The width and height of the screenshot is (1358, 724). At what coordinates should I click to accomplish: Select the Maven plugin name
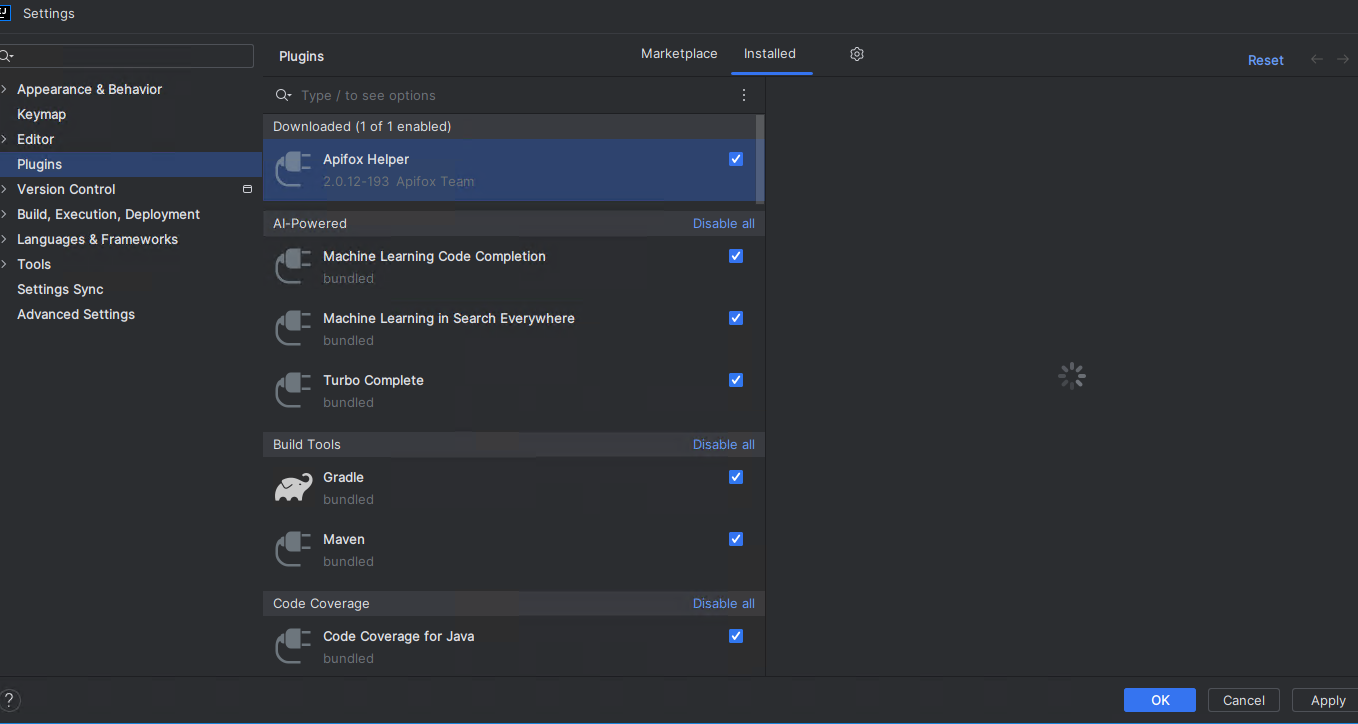[344, 539]
